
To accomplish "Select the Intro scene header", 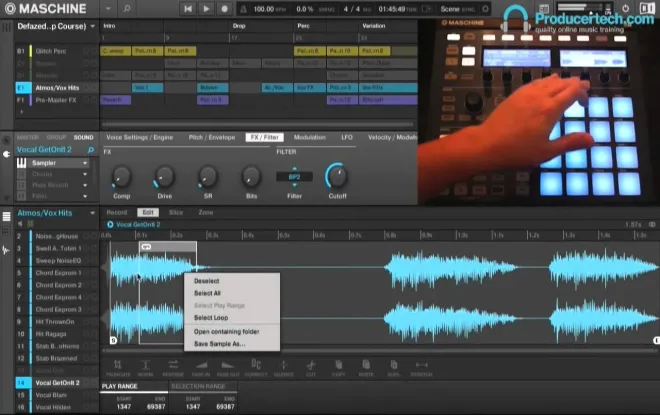I will 109,26.
